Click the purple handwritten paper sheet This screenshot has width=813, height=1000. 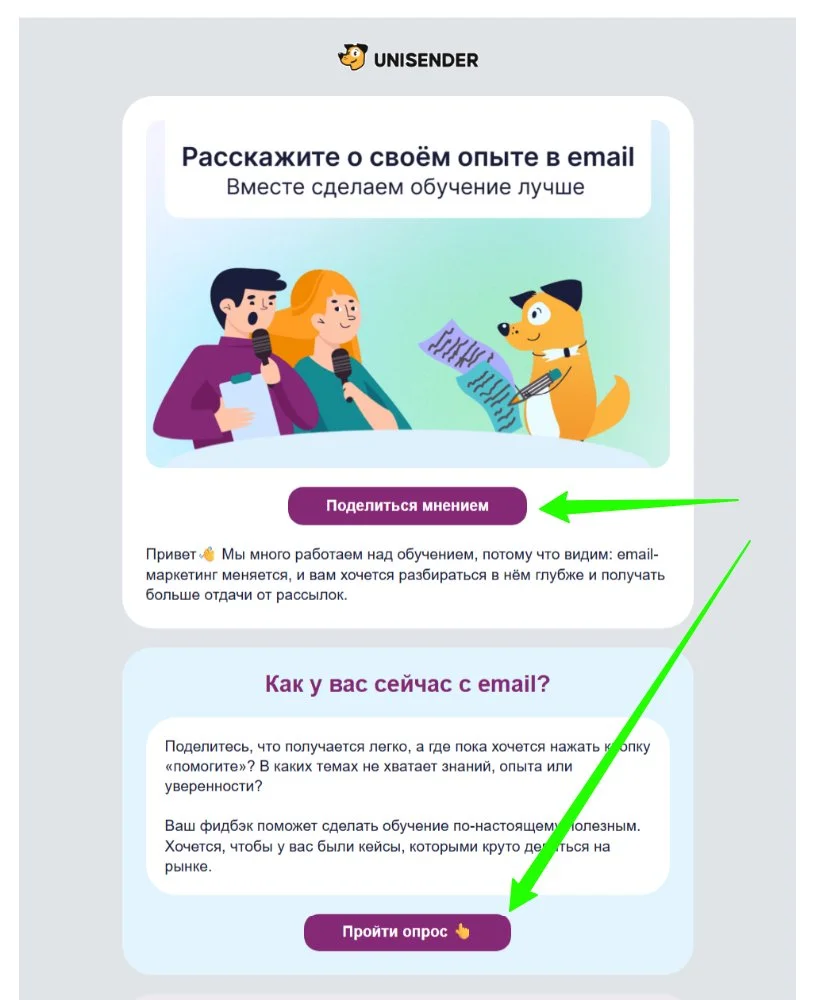(x=453, y=344)
